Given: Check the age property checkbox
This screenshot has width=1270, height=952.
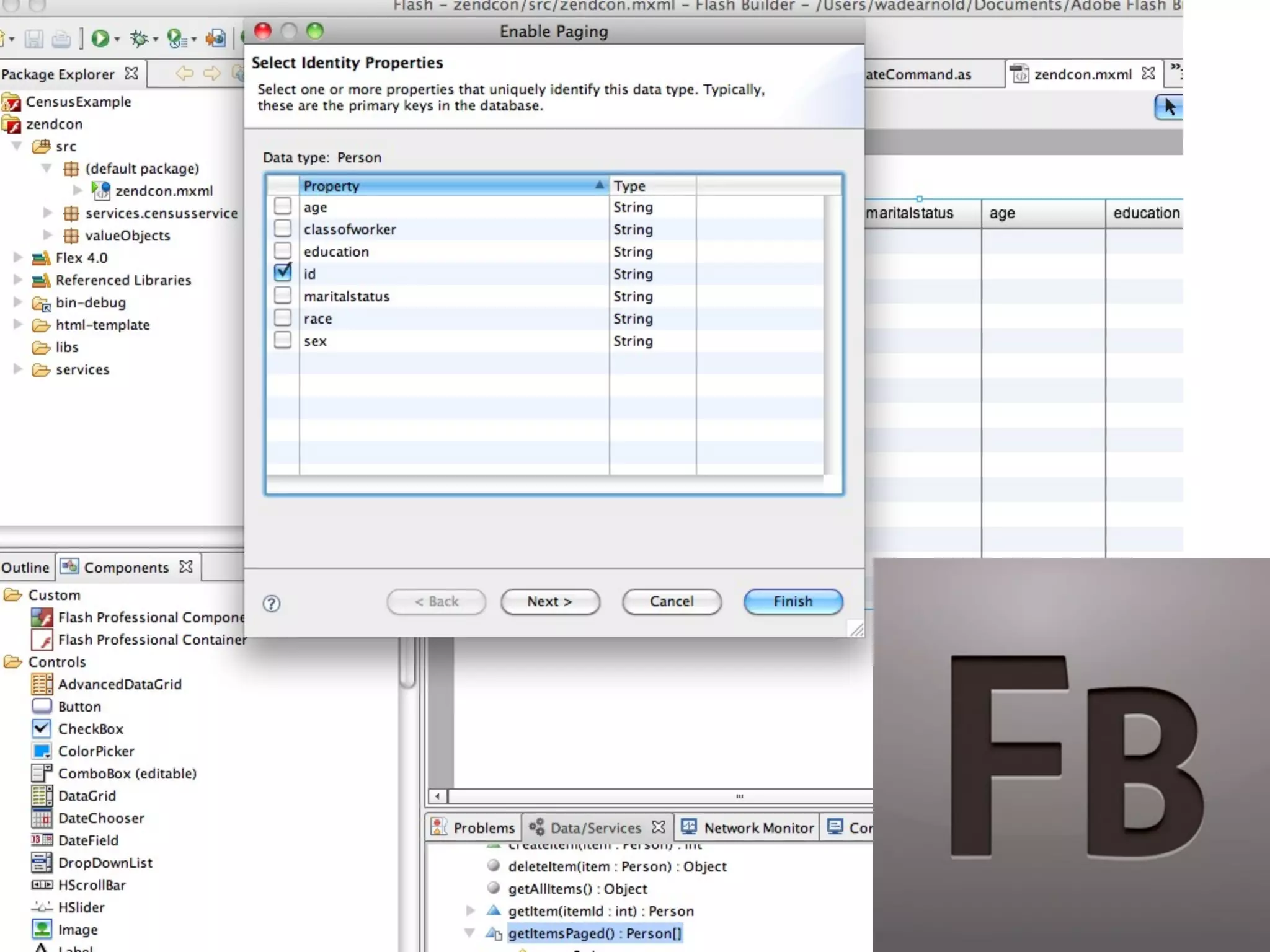Looking at the screenshot, I should point(283,206).
